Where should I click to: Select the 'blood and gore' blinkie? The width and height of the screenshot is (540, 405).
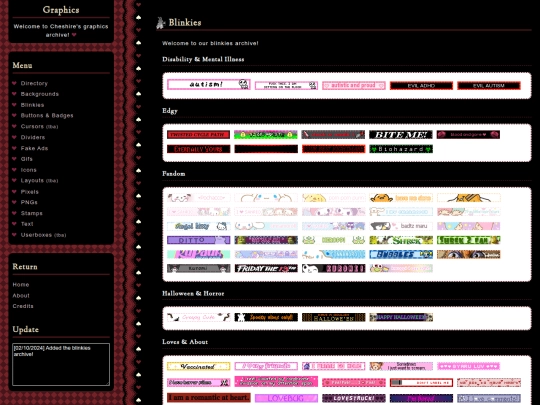tap(468, 135)
